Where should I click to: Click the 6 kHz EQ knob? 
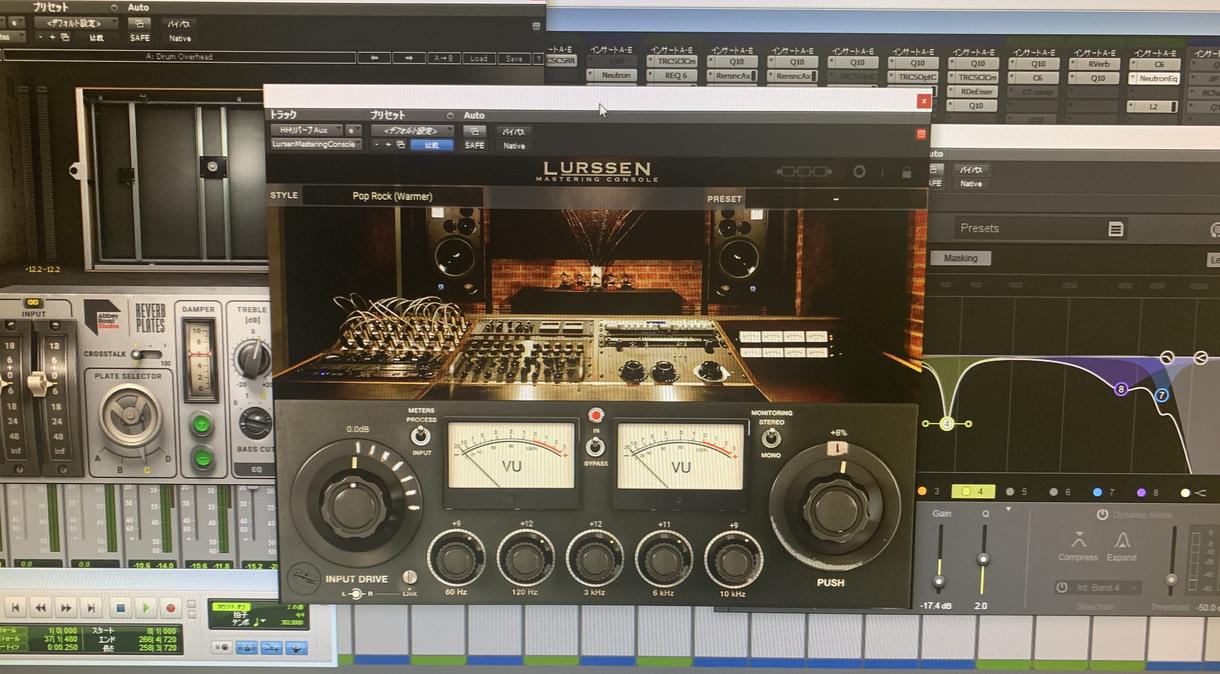(664, 559)
